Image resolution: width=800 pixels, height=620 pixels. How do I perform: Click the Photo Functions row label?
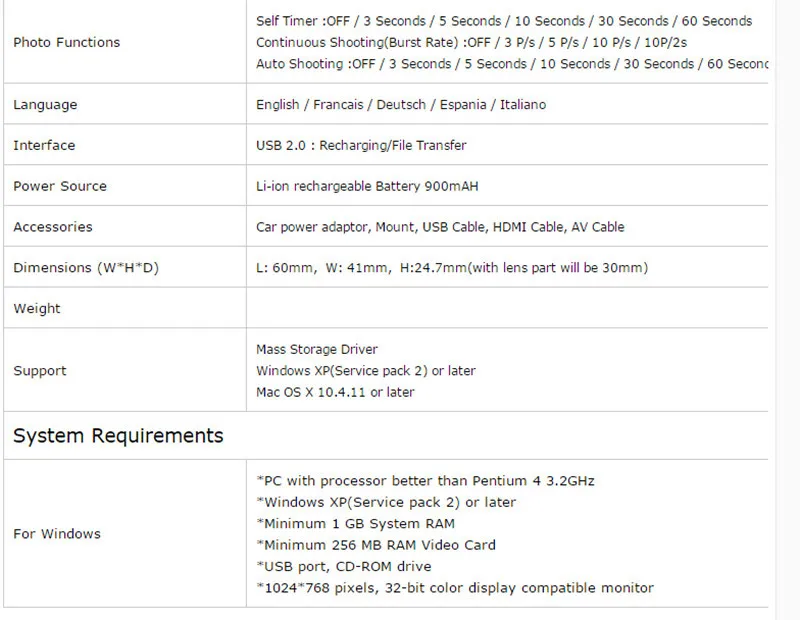tap(66, 42)
